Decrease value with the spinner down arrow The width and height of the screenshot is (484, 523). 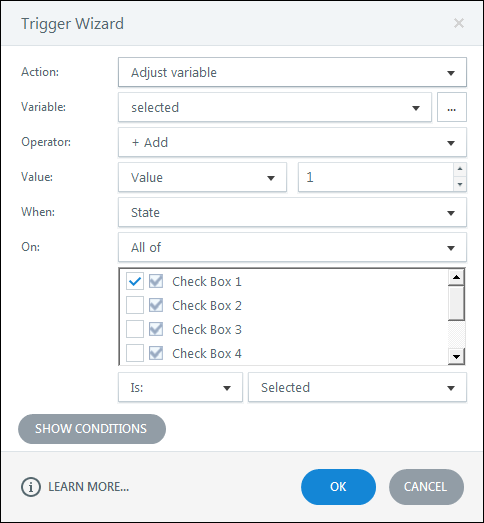pyautogui.click(x=460, y=184)
